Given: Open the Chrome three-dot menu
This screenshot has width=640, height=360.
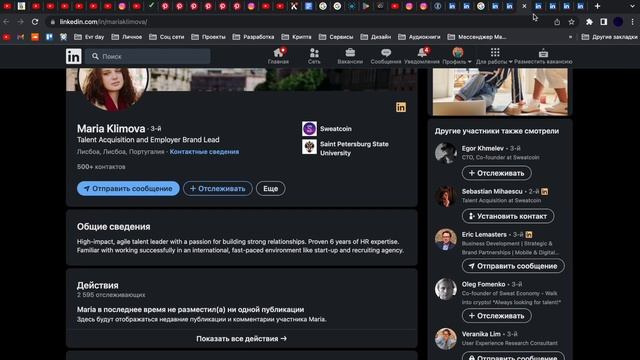Looking at the screenshot, I should click(633, 22).
